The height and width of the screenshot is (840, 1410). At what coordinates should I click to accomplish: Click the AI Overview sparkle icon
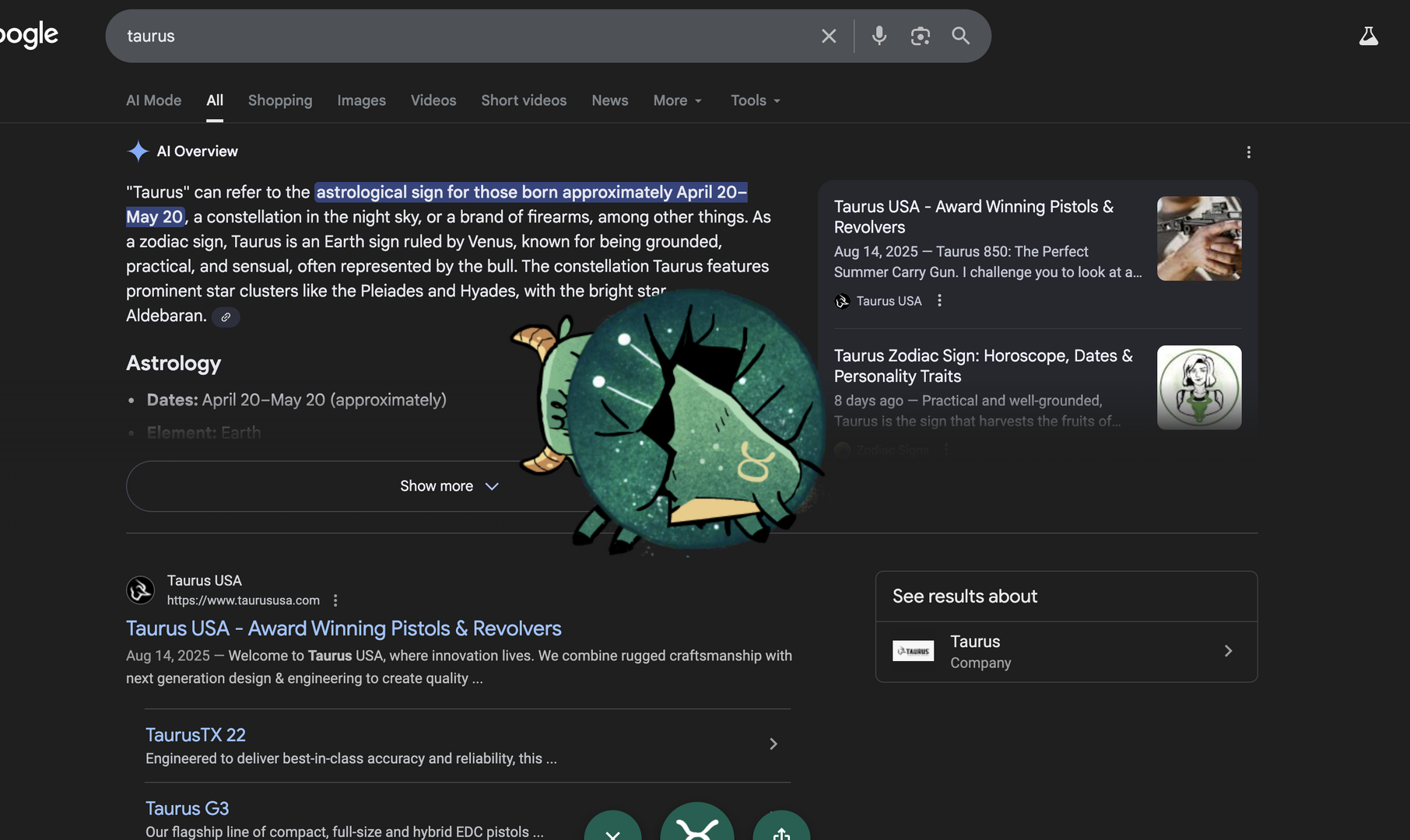pos(138,151)
